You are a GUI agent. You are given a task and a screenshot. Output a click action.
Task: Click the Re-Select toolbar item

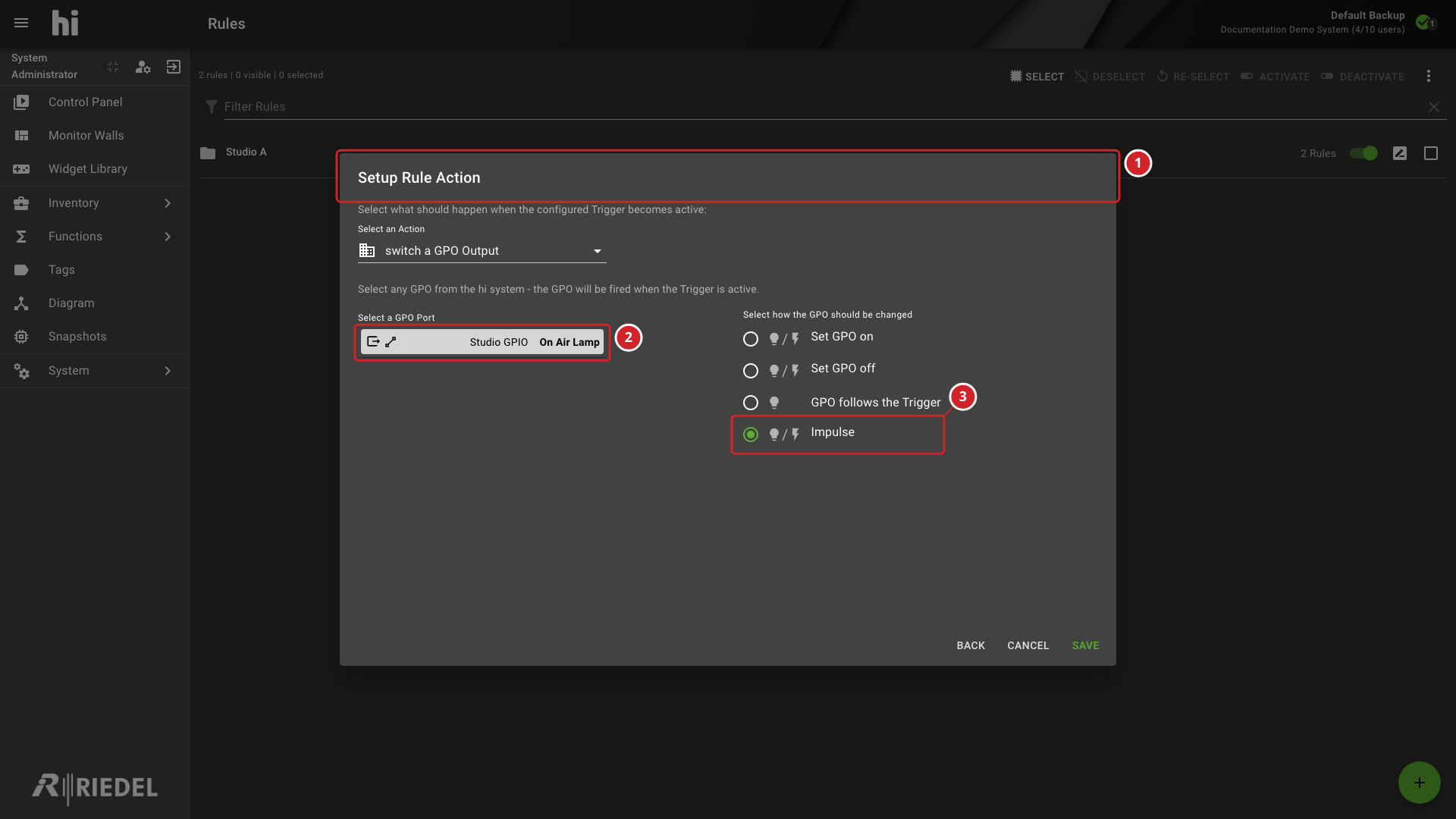tap(1193, 77)
